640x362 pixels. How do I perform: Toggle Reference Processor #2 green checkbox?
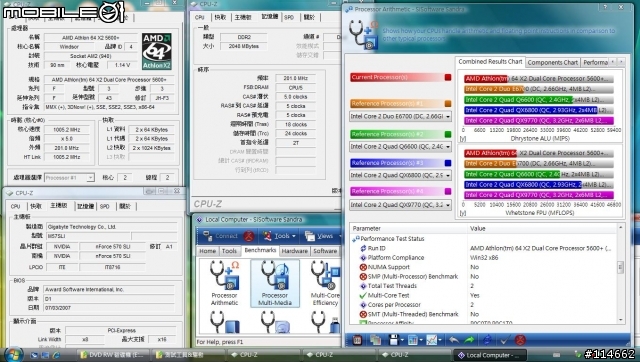pyautogui.click(x=448, y=134)
